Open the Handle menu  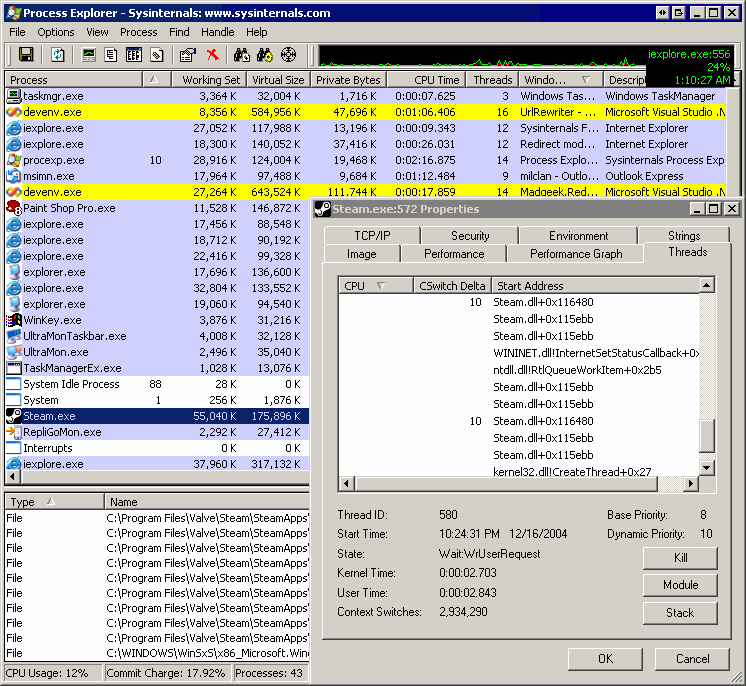point(217,32)
